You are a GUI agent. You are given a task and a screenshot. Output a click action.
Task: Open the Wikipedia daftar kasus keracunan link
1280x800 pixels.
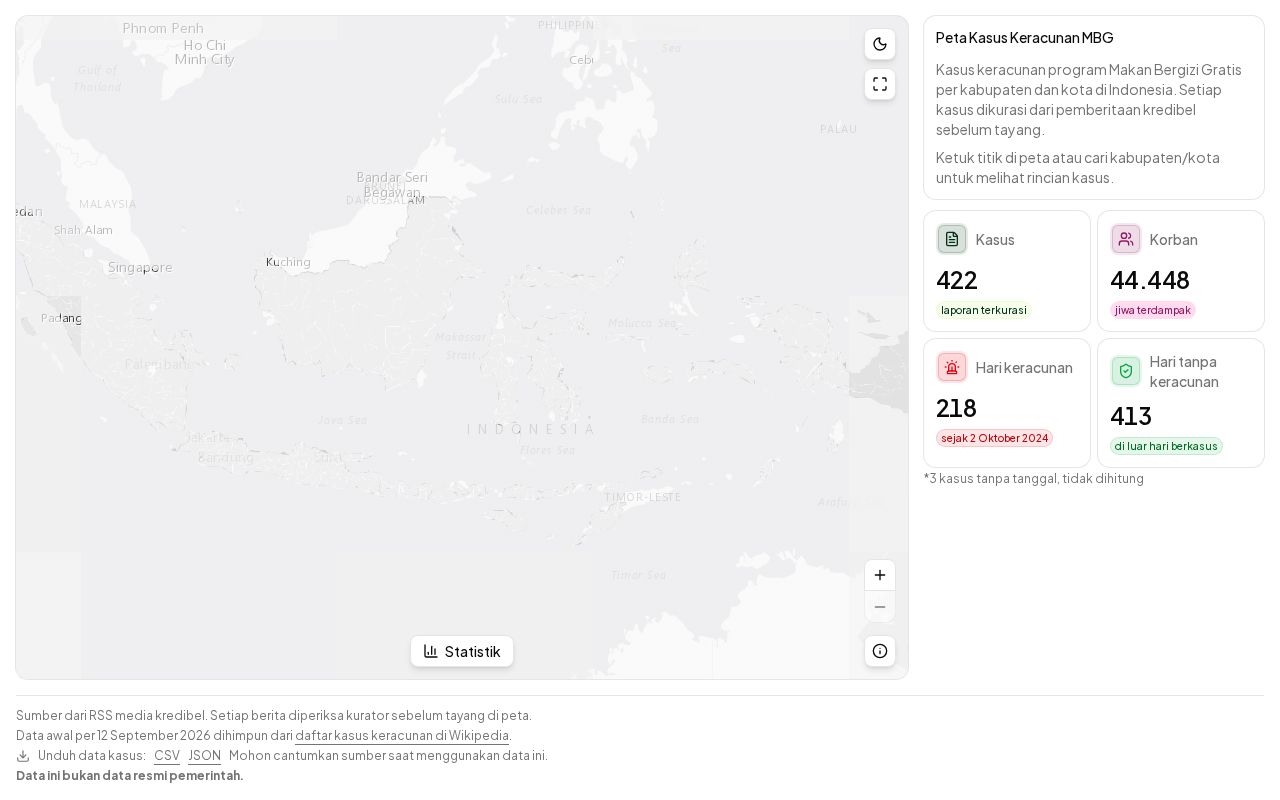point(402,736)
